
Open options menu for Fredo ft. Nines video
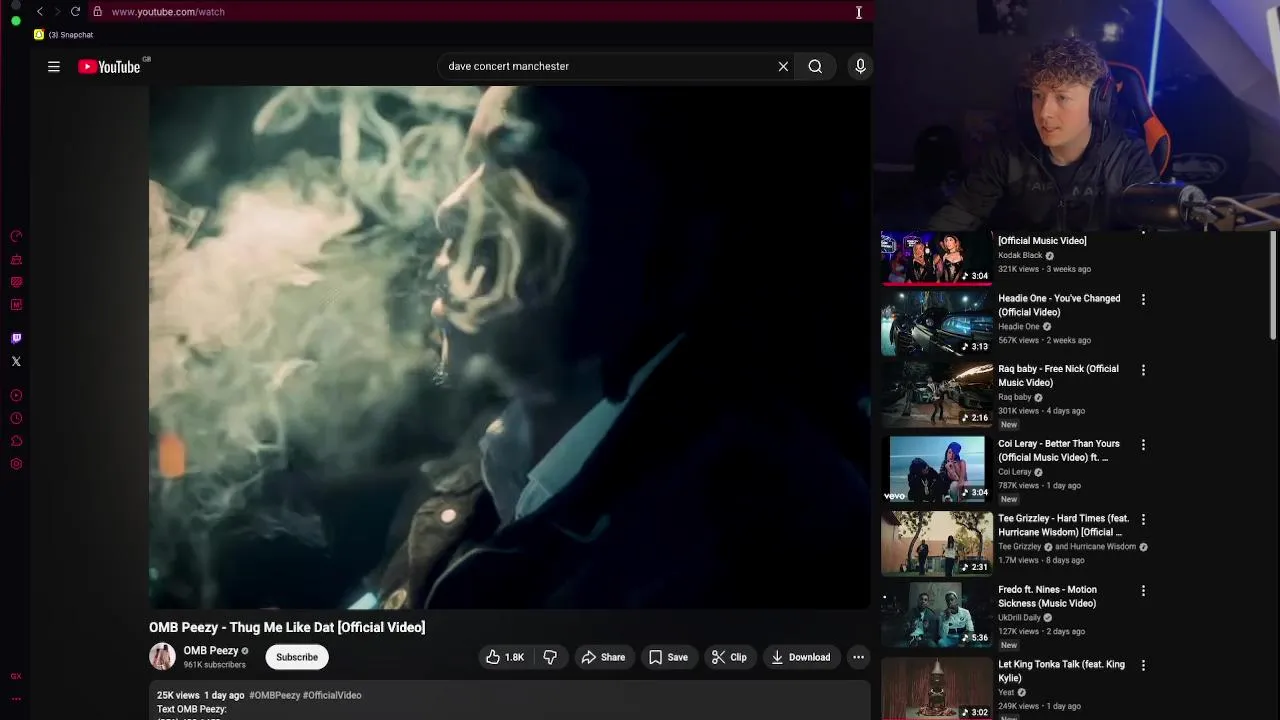tap(1143, 591)
